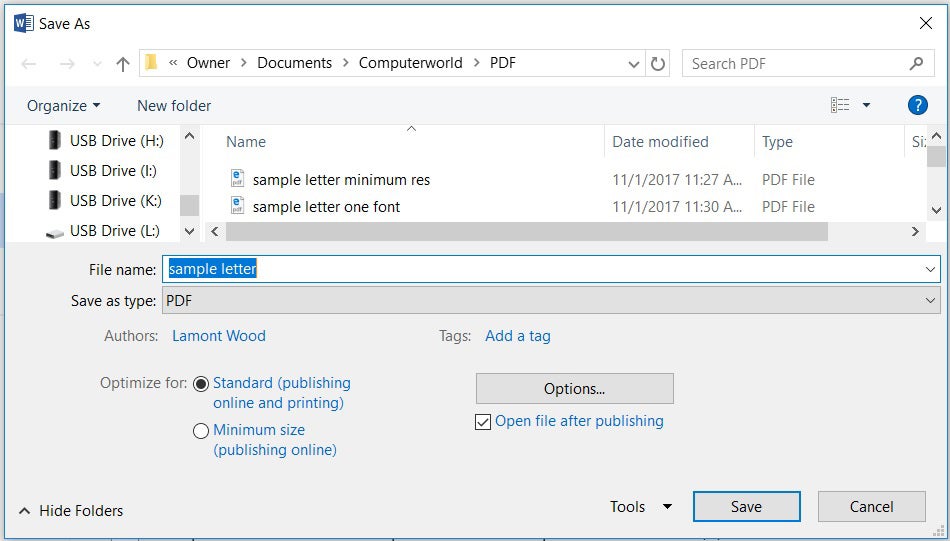Click the search magnifier icon
Viewport: 950px width, 541px height.
coord(917,63)
